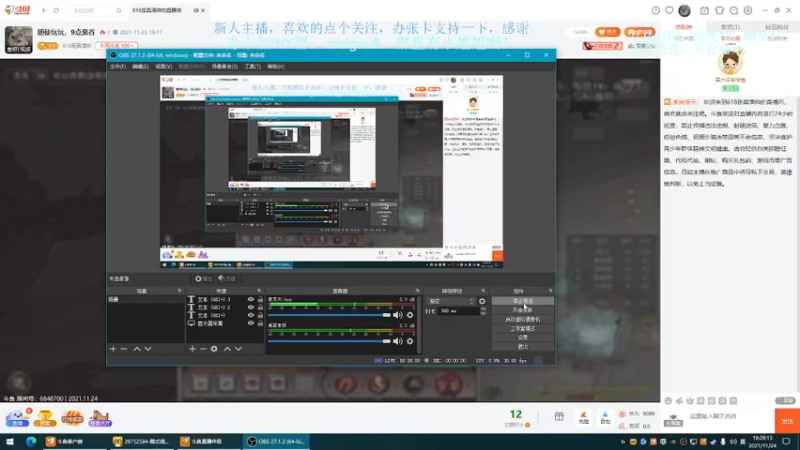This screenshot has height=450, width=800.
Task: Open favorites heart icon in Douyu title bar
Action: 669,10
